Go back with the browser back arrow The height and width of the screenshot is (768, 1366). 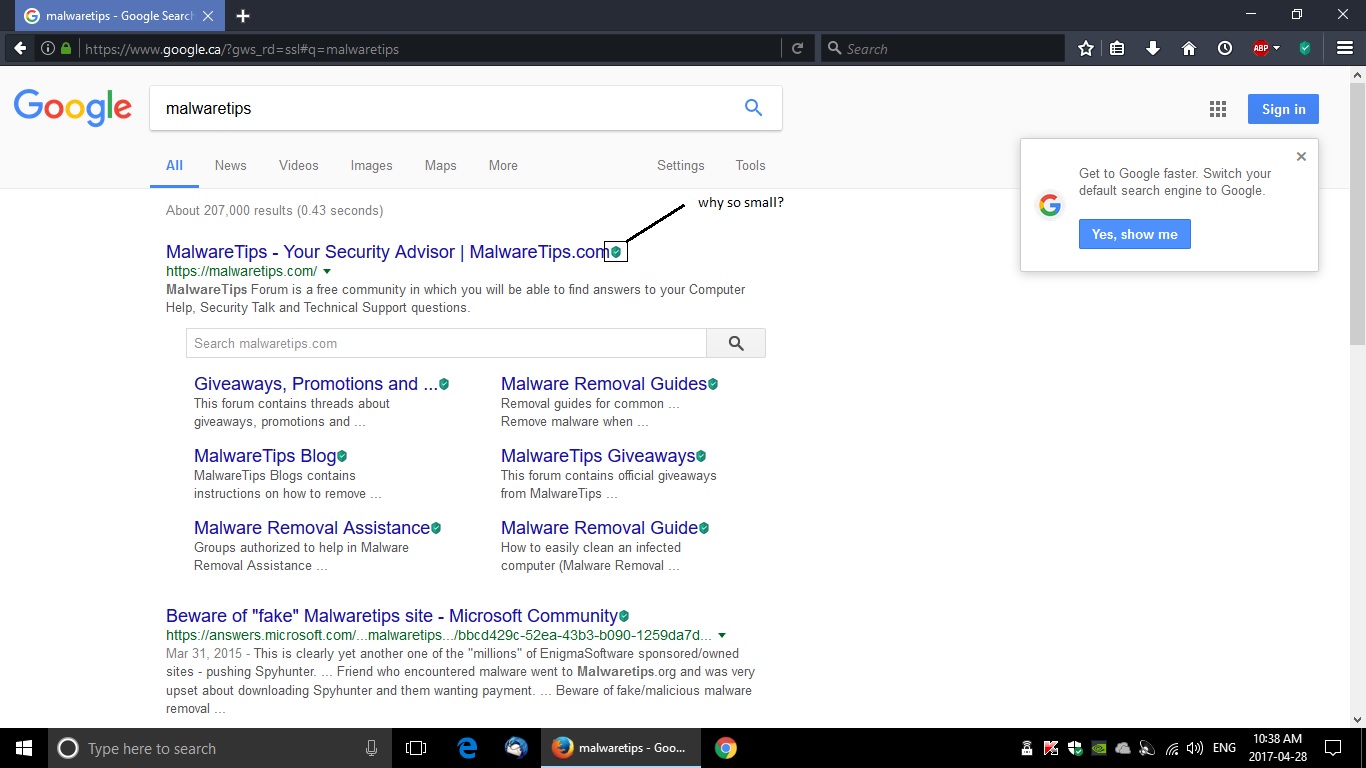(20, 48)
